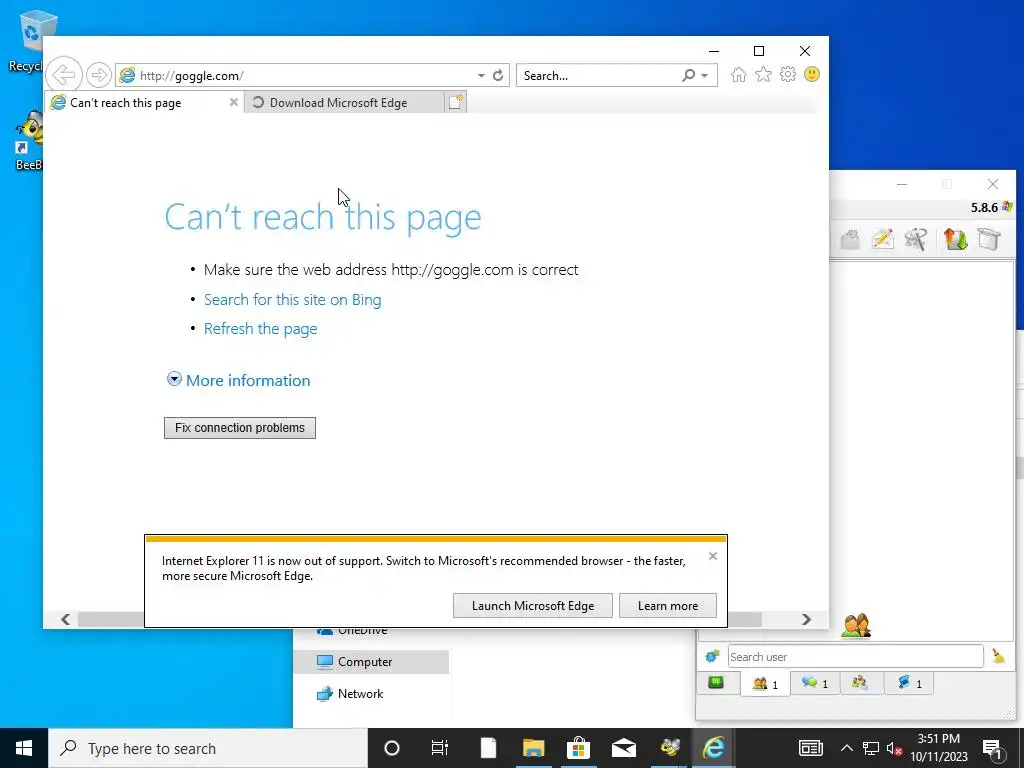1024x768 pixels.
Task: Expand the More information section
Action: point(174,379)
